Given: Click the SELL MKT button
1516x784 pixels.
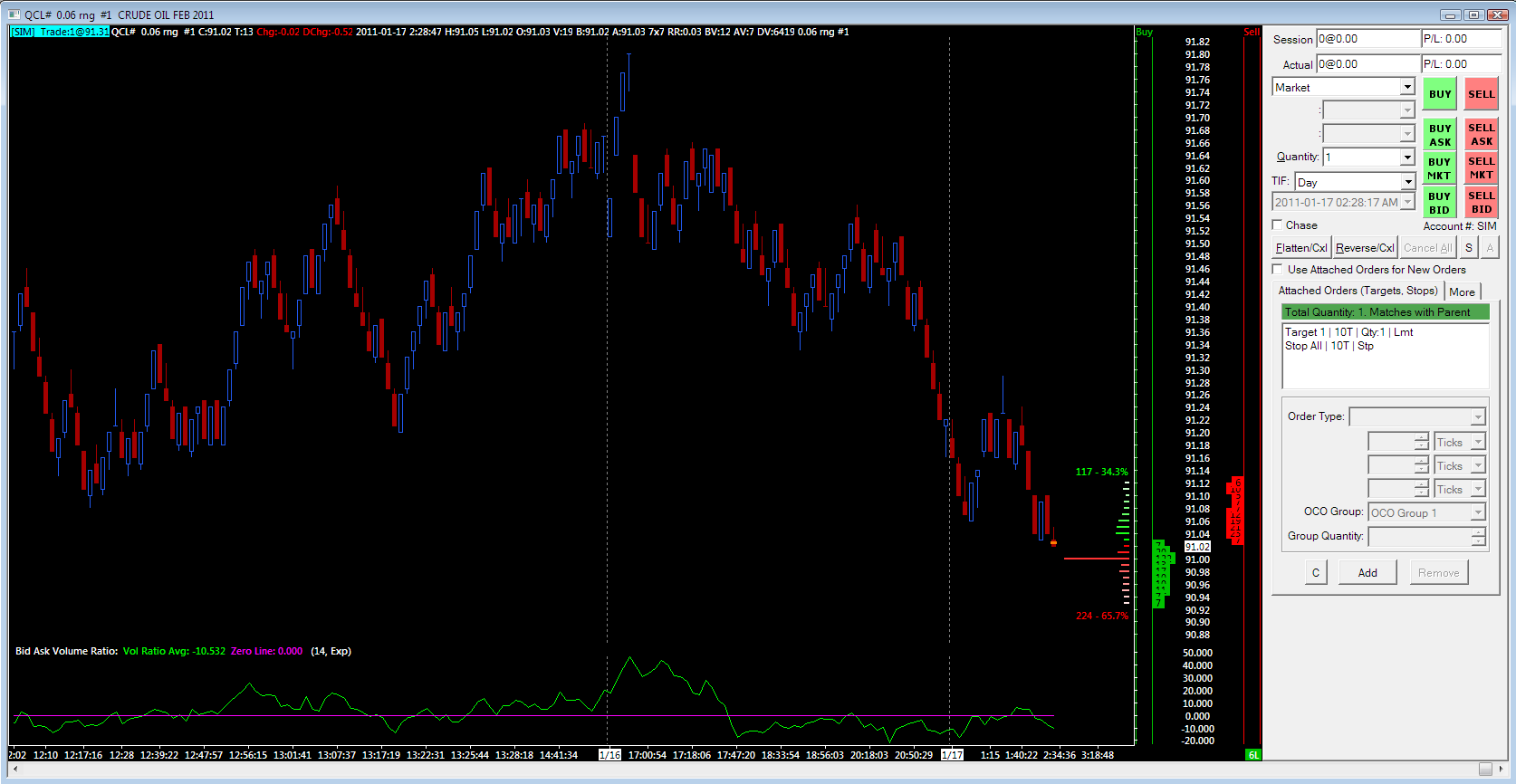Looking at the screenshot, I should 1482,168.
